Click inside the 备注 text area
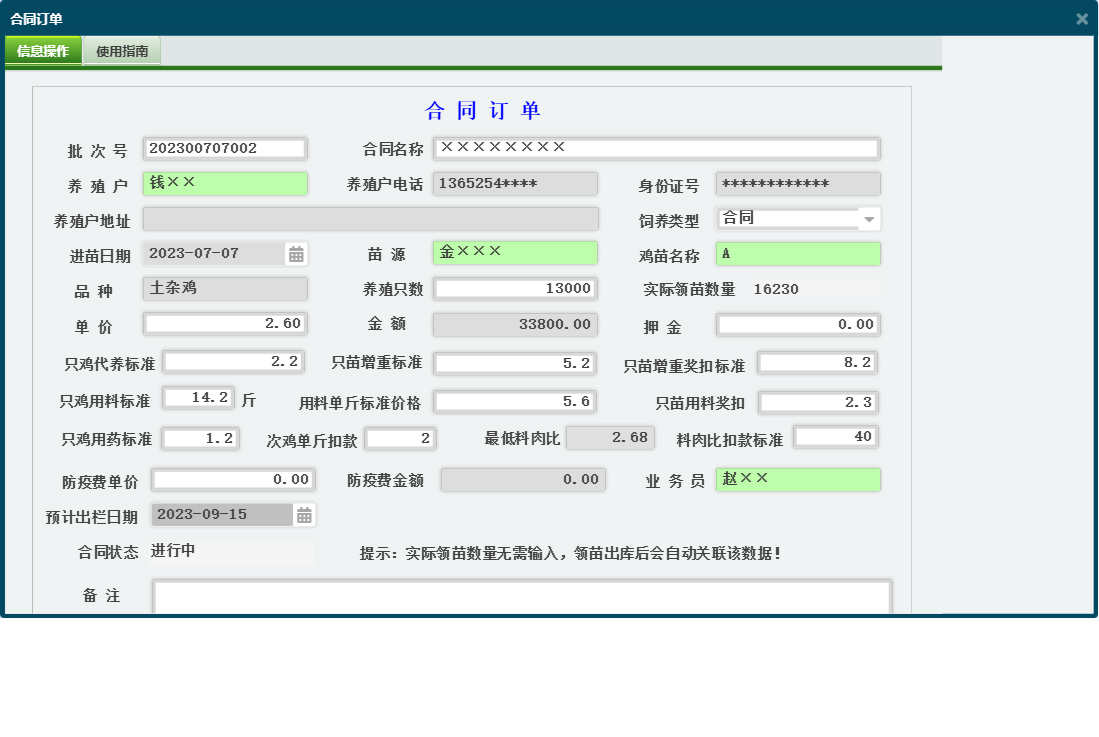This screenshot has width=1099, height=737. 520,597
